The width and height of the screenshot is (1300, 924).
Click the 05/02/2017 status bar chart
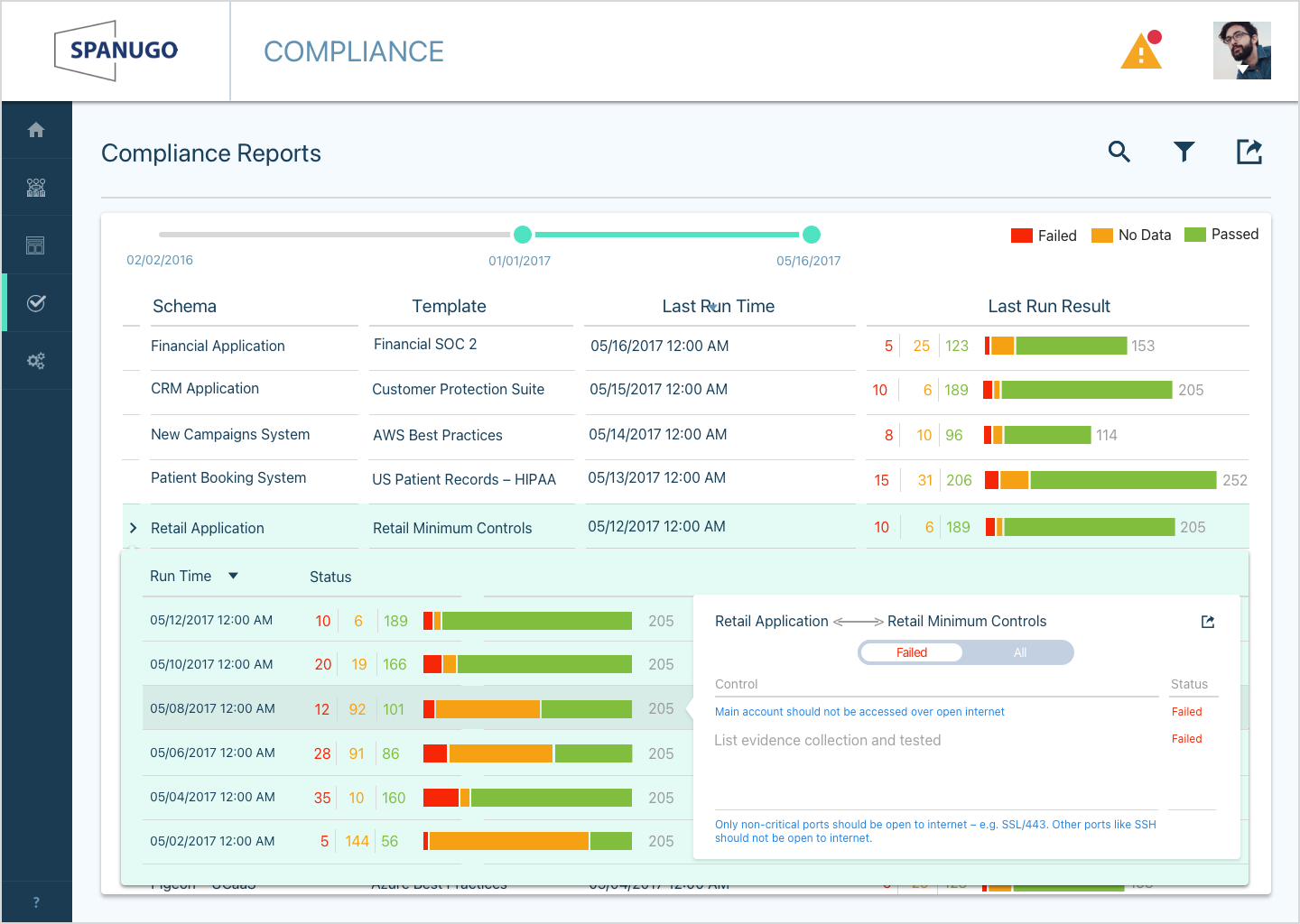click(x=527, y=841)
